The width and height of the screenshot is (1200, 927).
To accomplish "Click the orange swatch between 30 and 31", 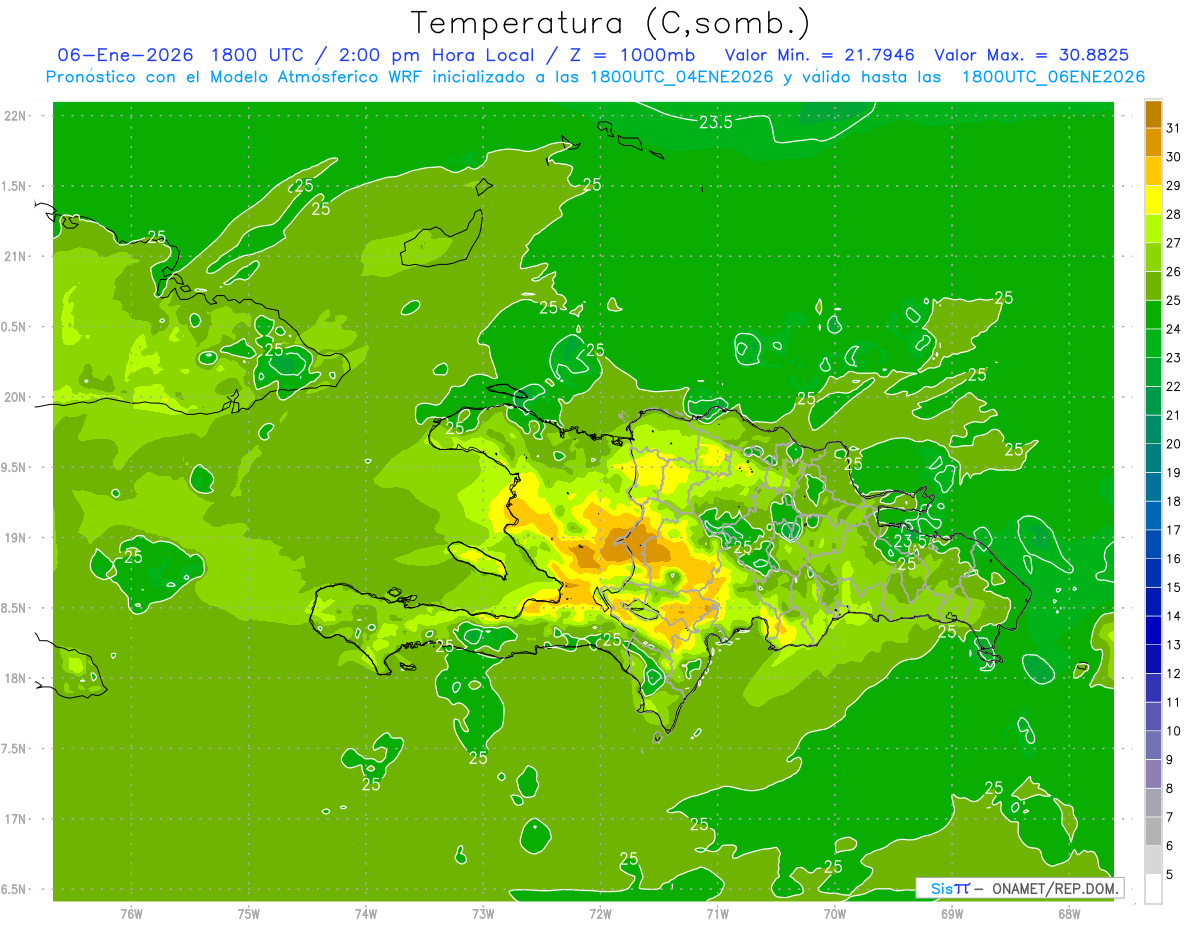I will point(1153,143).
